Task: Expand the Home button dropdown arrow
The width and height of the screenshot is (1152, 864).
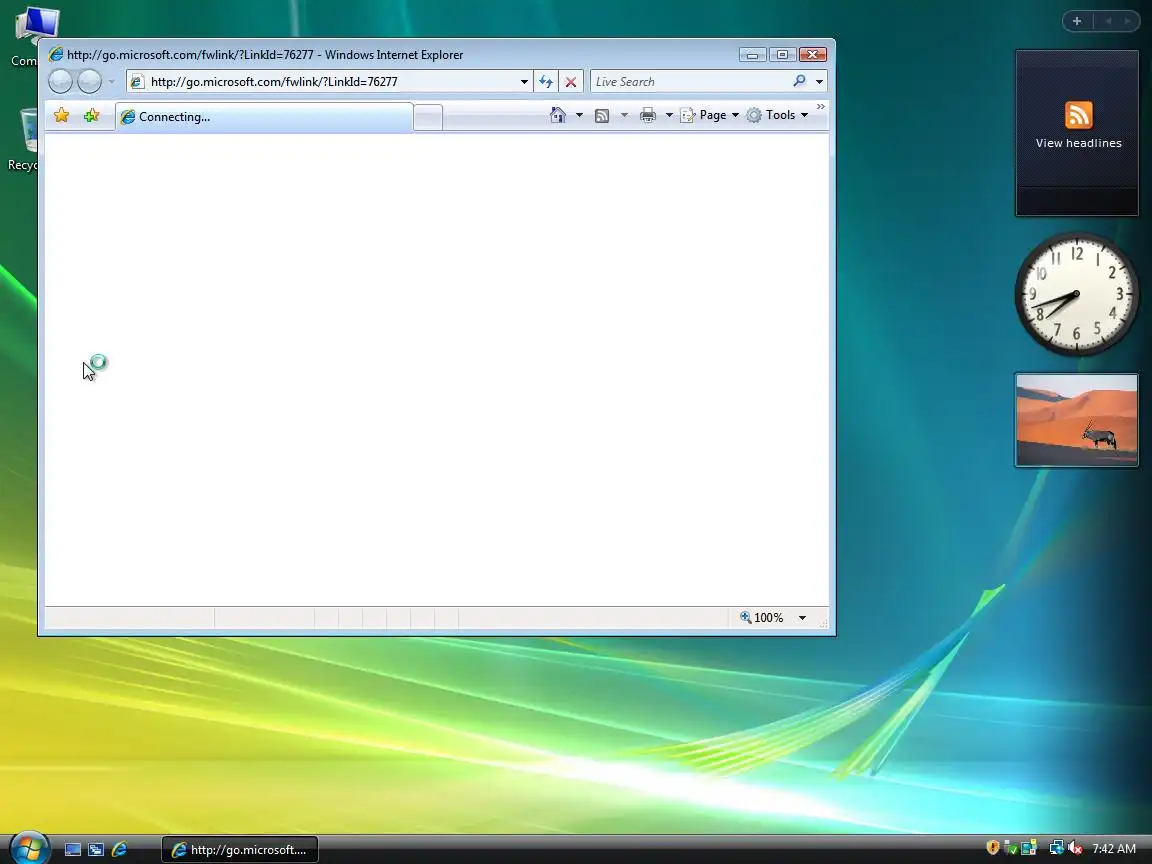Action: (x=579, y=115)
